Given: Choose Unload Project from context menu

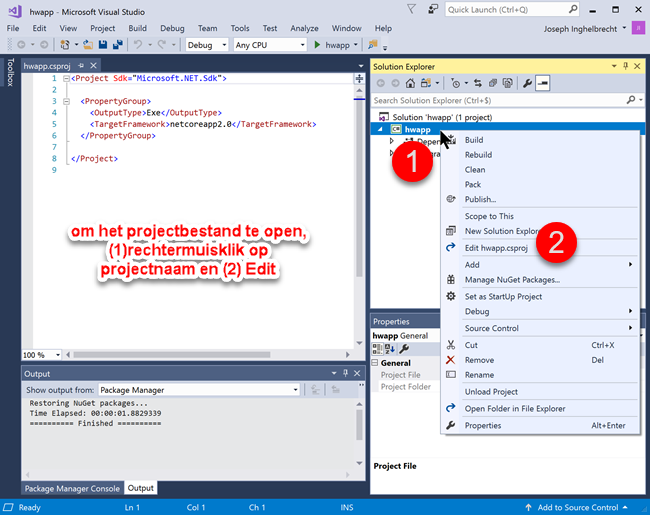Looking at the screenshot, I should coord(539,391).
